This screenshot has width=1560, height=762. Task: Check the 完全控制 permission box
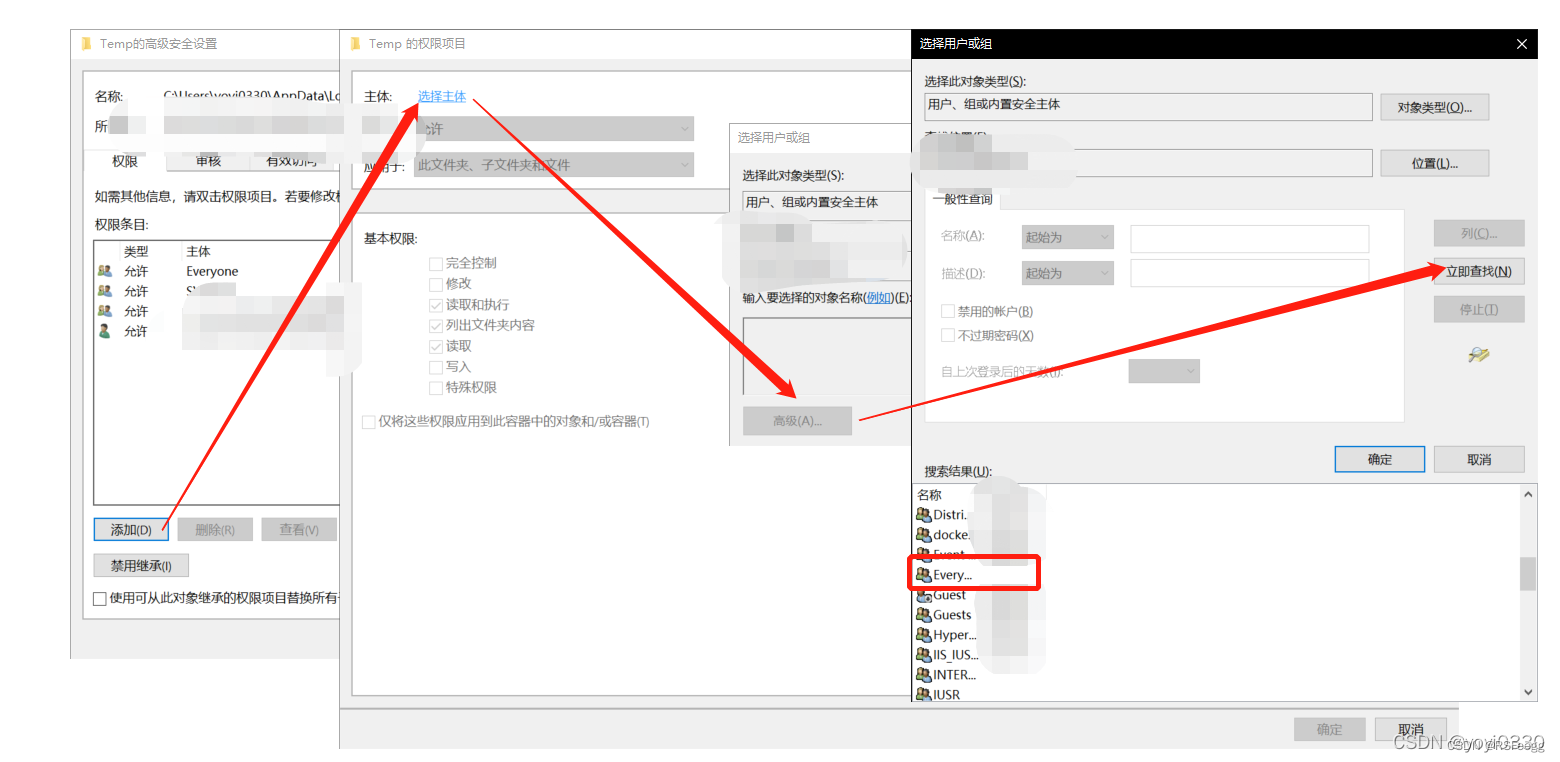coord(436,263)
